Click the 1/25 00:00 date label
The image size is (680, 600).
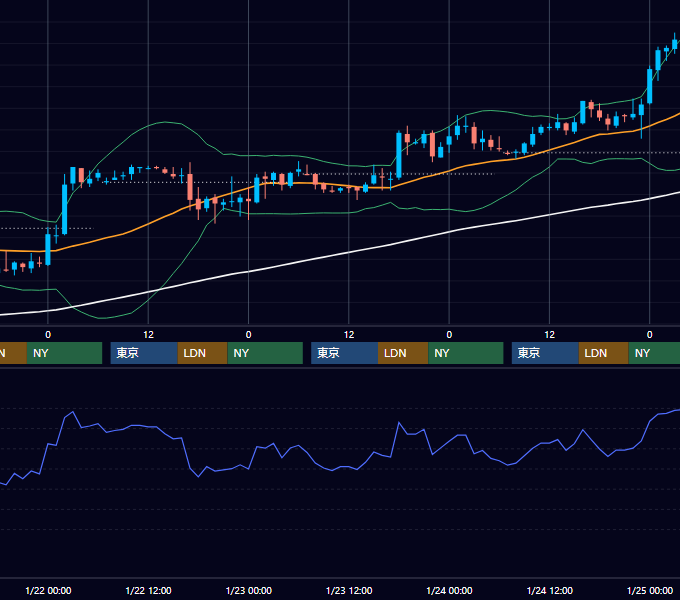(x=650, y=590)
